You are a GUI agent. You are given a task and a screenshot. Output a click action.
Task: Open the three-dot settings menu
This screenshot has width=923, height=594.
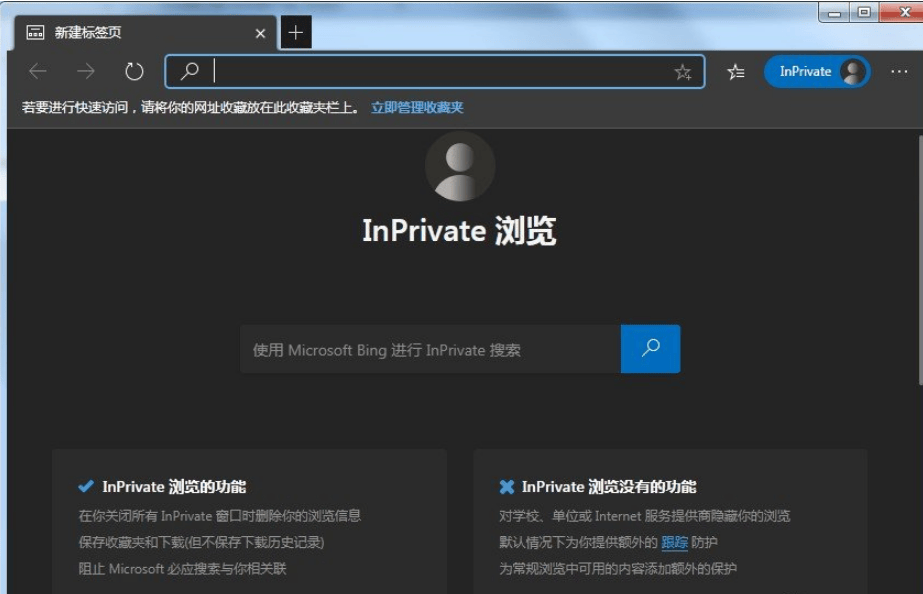coord(899,72)
